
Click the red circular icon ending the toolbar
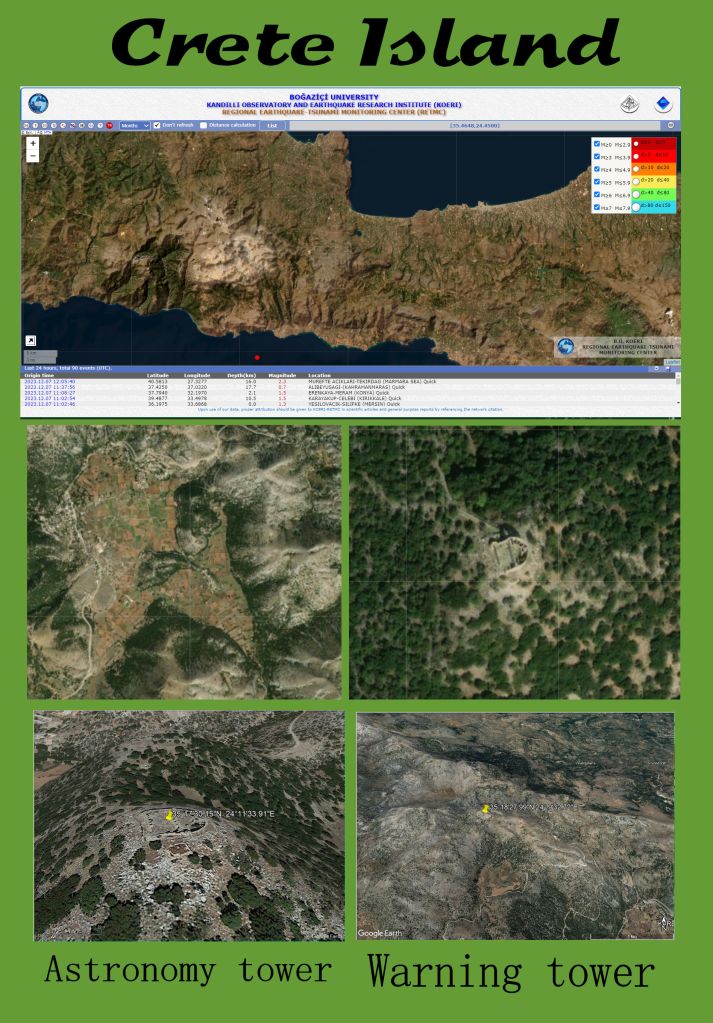click(109, 125)
